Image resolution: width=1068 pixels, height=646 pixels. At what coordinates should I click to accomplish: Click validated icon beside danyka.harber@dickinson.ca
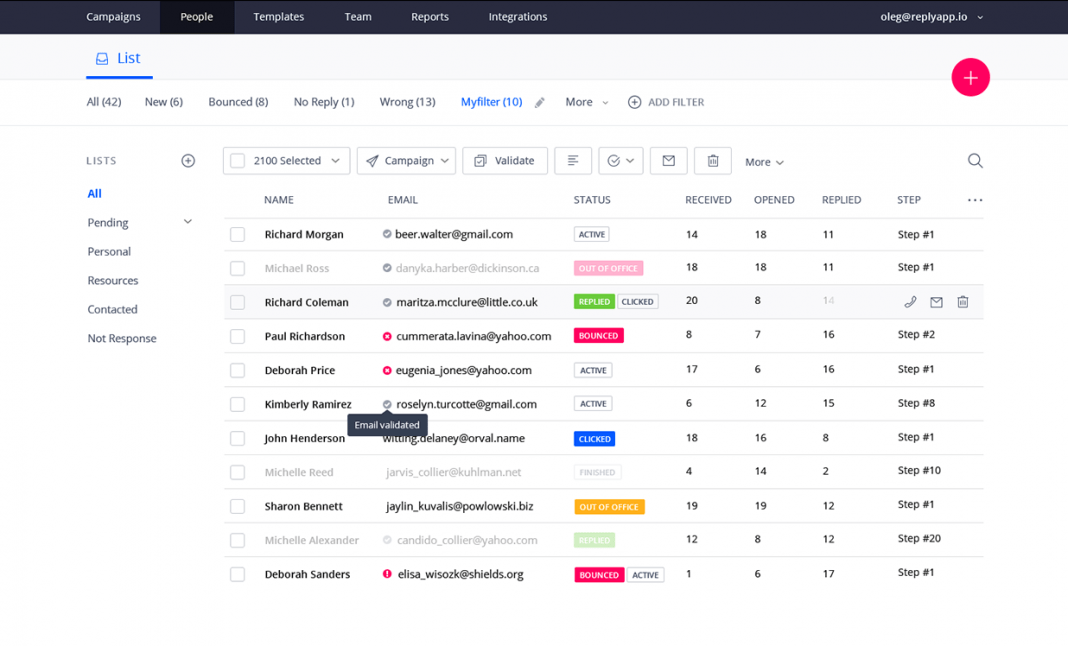(387, 268)
